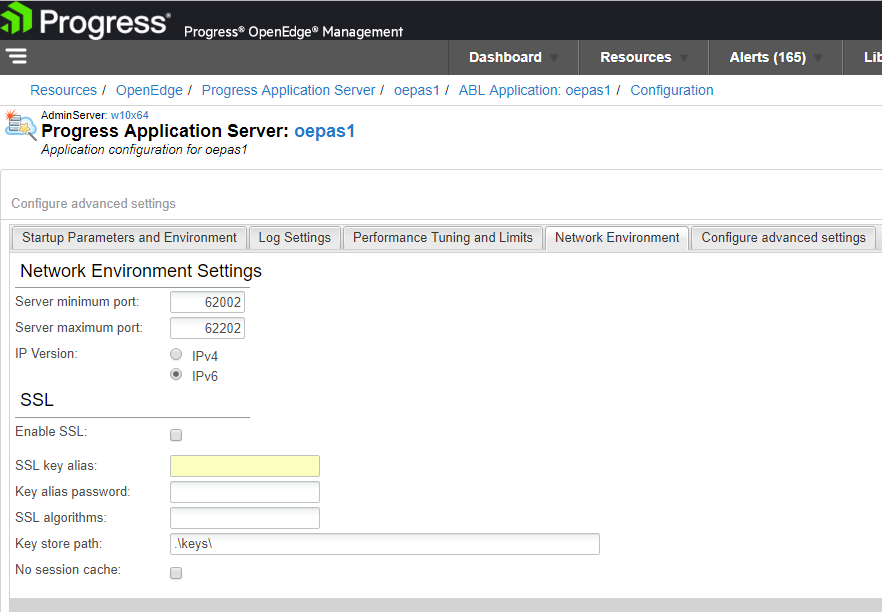Toggle the No session cache checkbox
Screen dimensions: 882x612
point(175,572)
